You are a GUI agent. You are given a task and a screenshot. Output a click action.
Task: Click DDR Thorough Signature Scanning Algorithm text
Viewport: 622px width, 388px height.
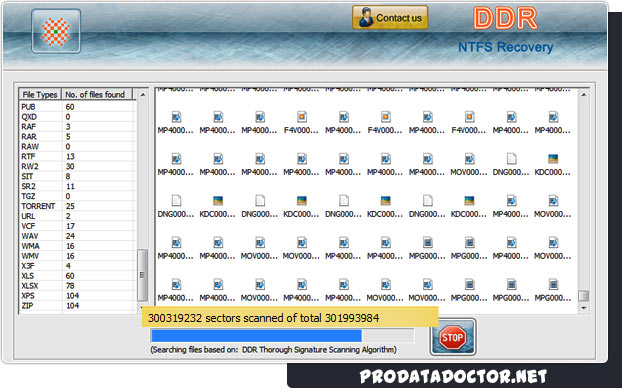[x=319, y=350]
